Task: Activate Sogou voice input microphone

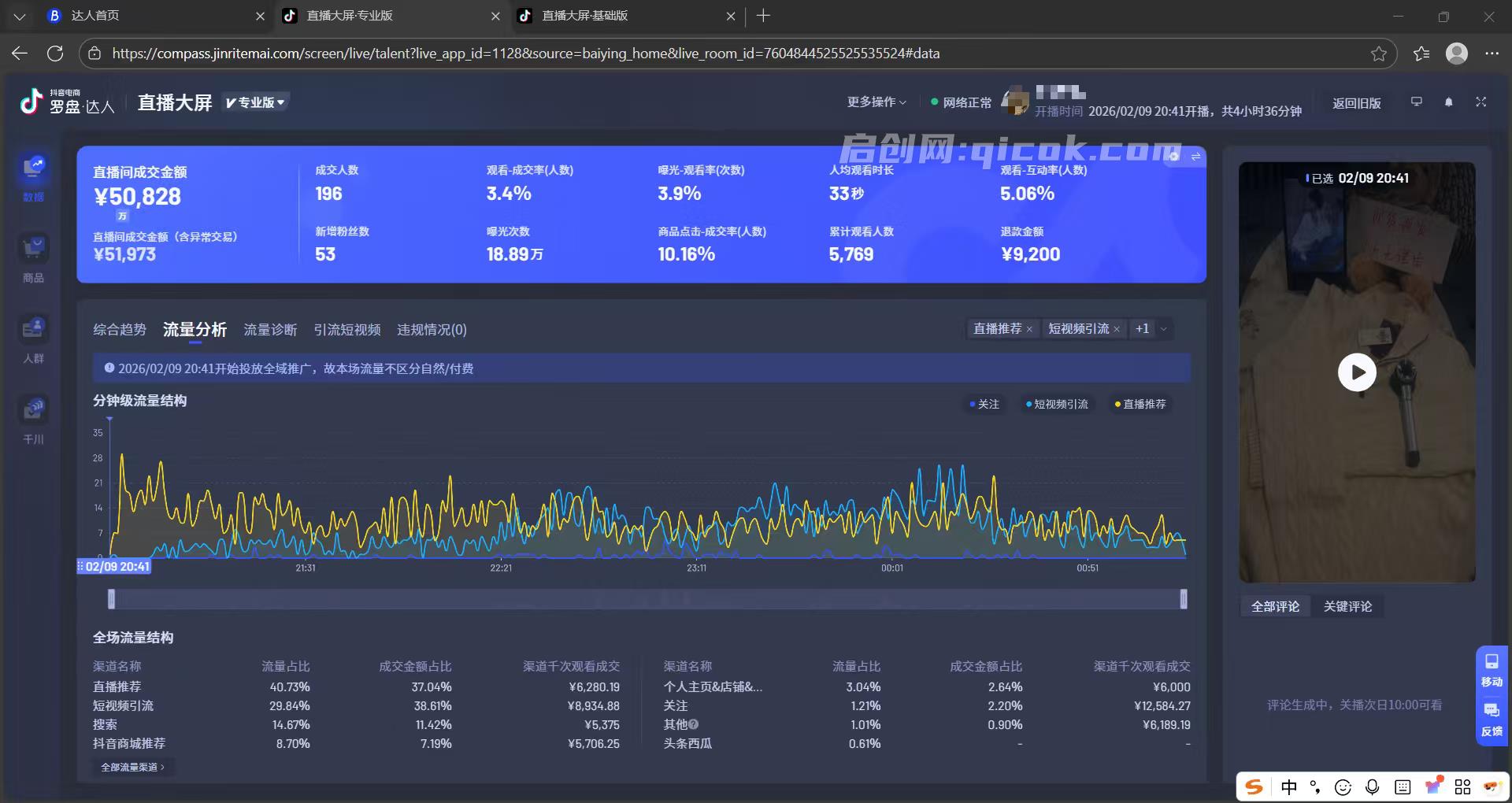Action: 1373,786
